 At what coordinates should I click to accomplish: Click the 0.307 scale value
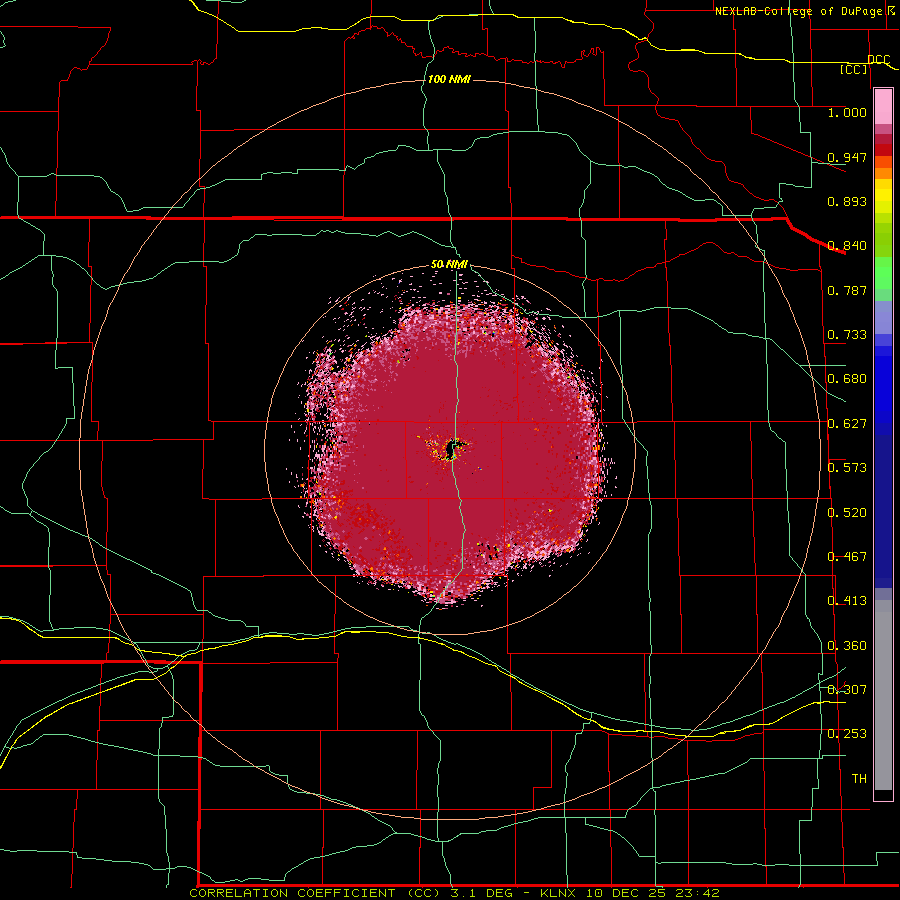pos(847,690)
